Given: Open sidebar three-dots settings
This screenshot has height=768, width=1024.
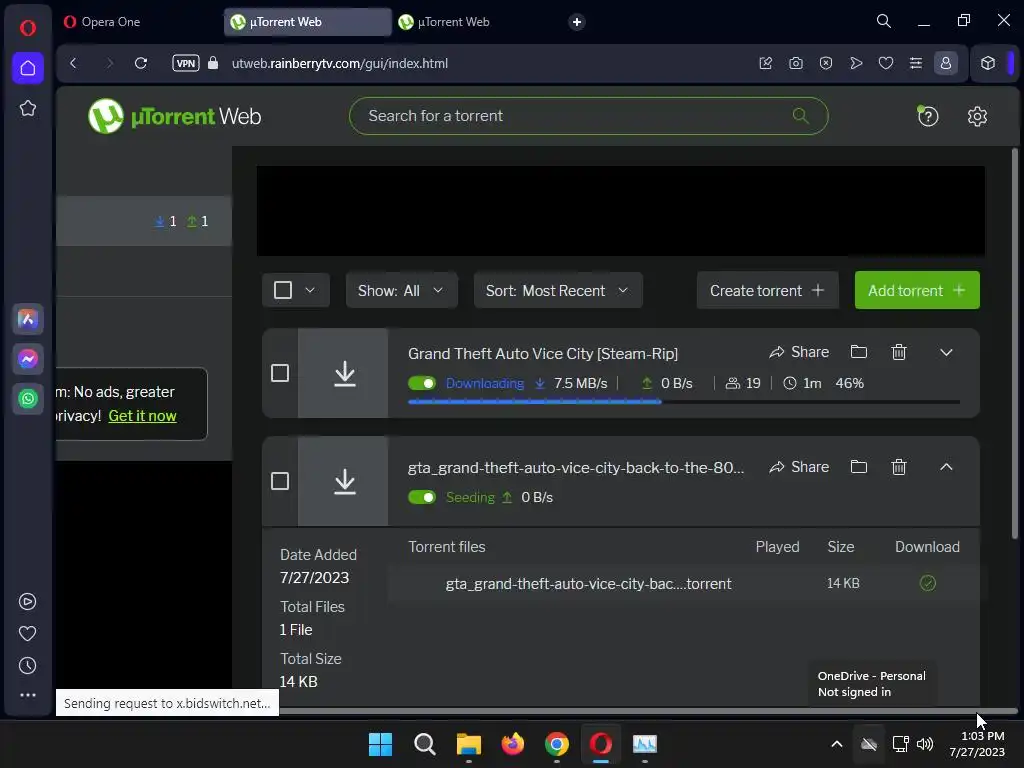Looking at the screenshot, I should [27, 696].
